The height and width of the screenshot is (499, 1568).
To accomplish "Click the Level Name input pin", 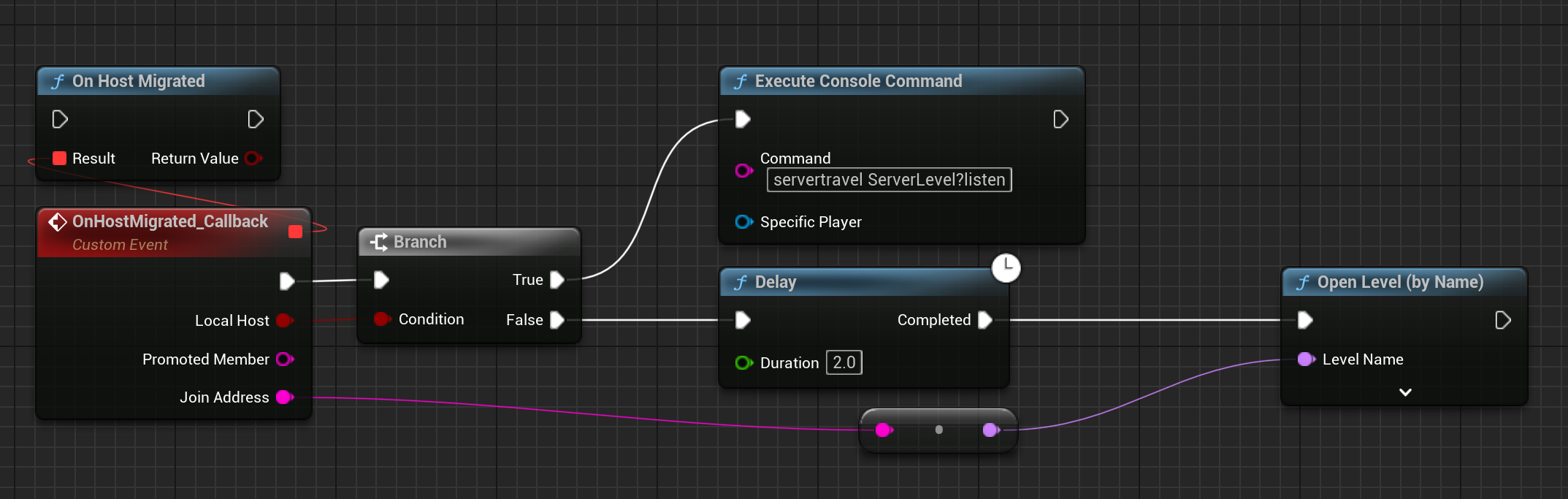I will tap(1306, 359).
